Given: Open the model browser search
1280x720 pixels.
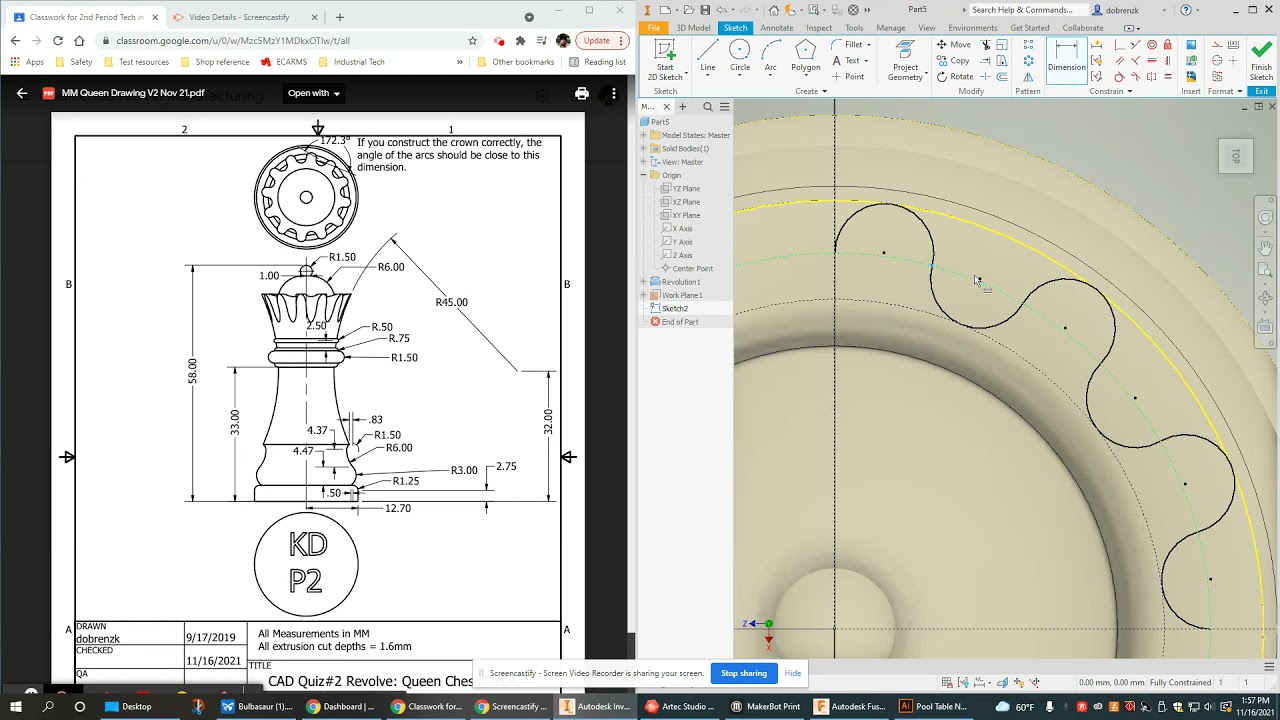Looking at the screenshot, I should pyautogui.click(x=708, y=107).
